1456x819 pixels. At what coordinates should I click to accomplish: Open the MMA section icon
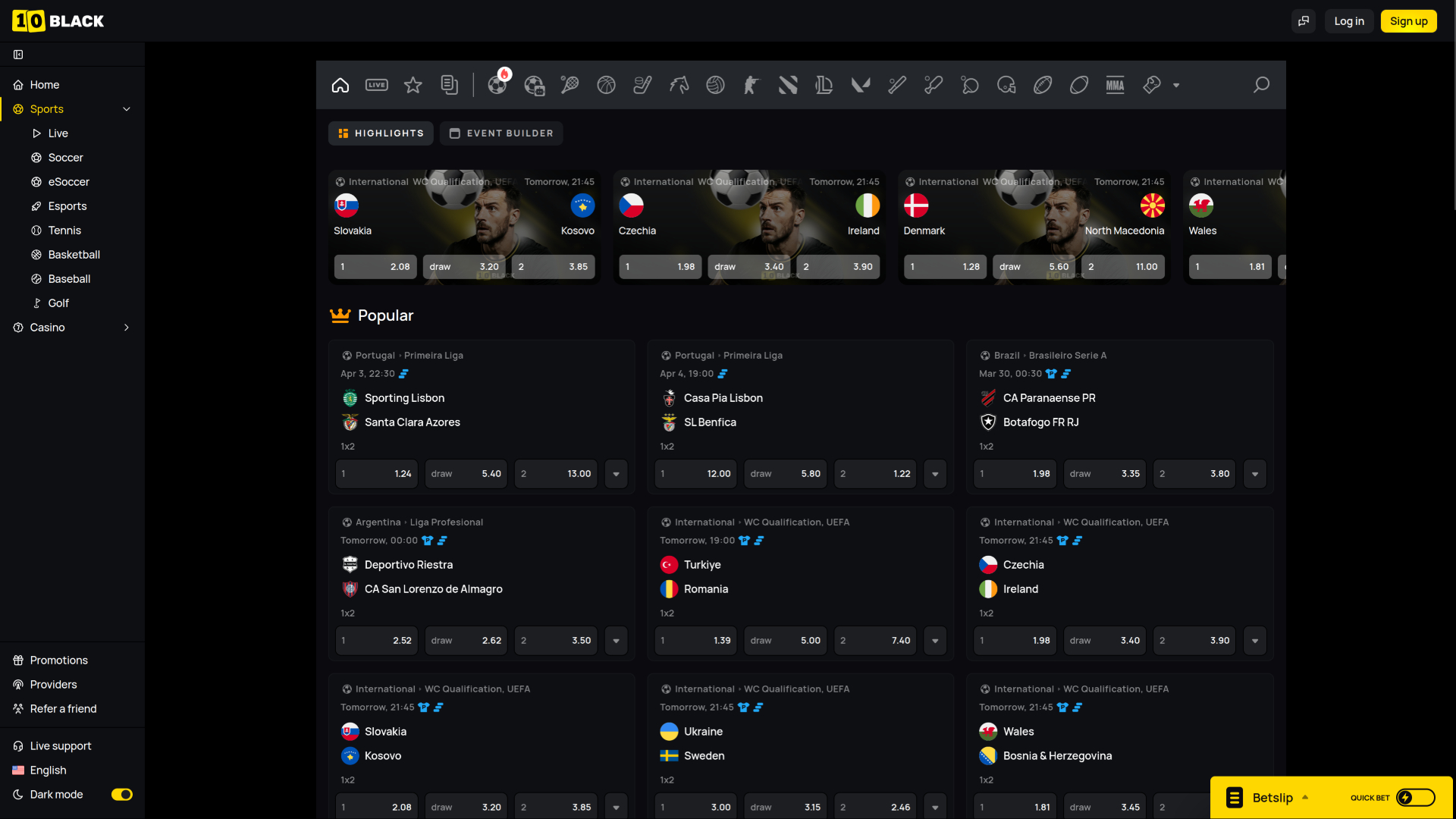1115,85
